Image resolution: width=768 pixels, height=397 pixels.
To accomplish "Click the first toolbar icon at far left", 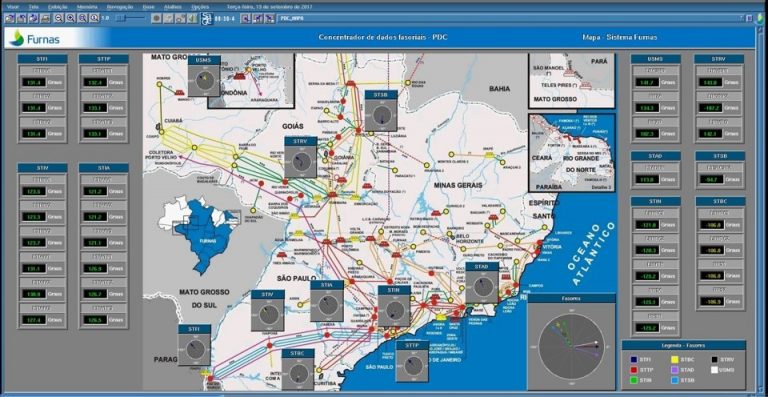I will click(x=8, y=18).
